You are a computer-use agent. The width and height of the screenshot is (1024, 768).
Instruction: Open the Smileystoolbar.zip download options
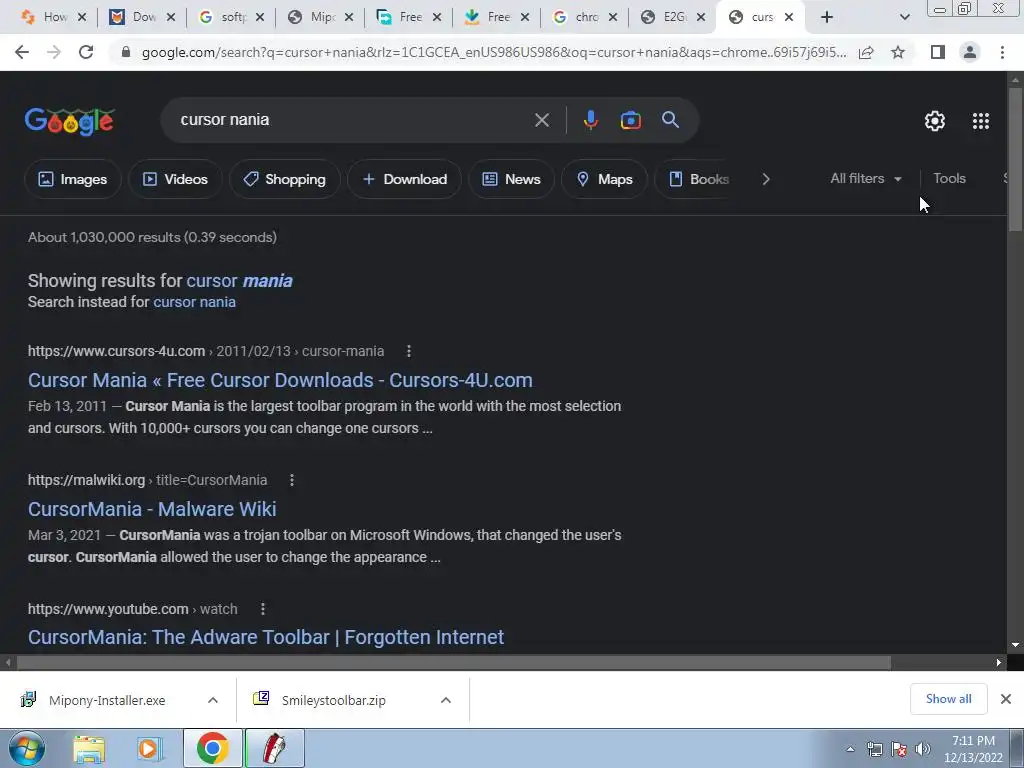446,700
